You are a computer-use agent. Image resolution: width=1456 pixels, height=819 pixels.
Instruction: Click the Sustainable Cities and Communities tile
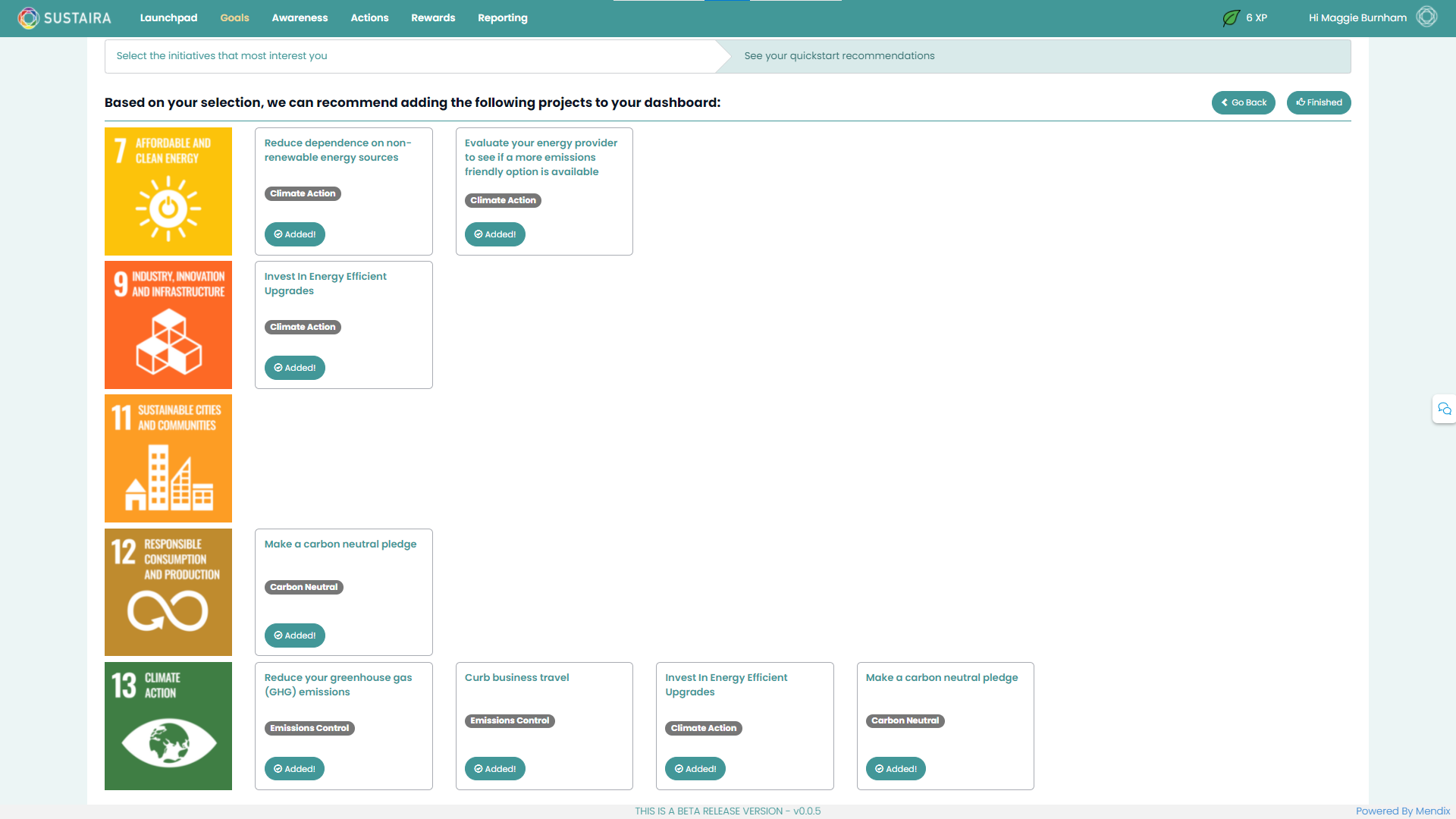[x=168, y=458]
